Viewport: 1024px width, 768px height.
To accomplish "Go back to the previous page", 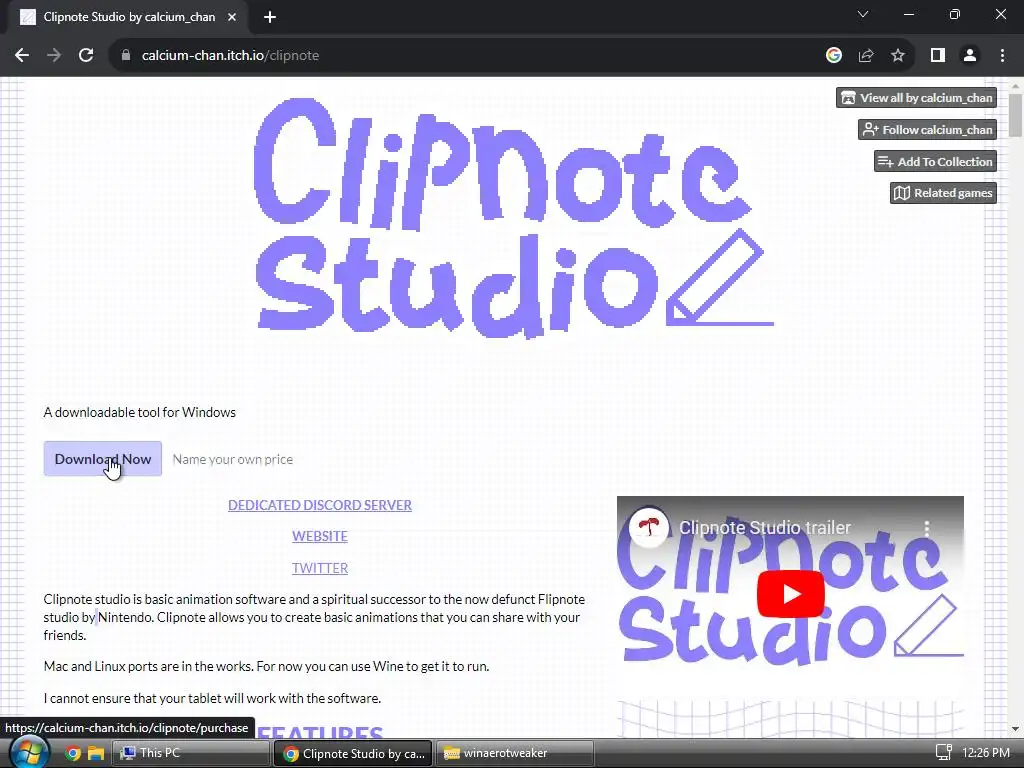I will (x=22, y=56).
